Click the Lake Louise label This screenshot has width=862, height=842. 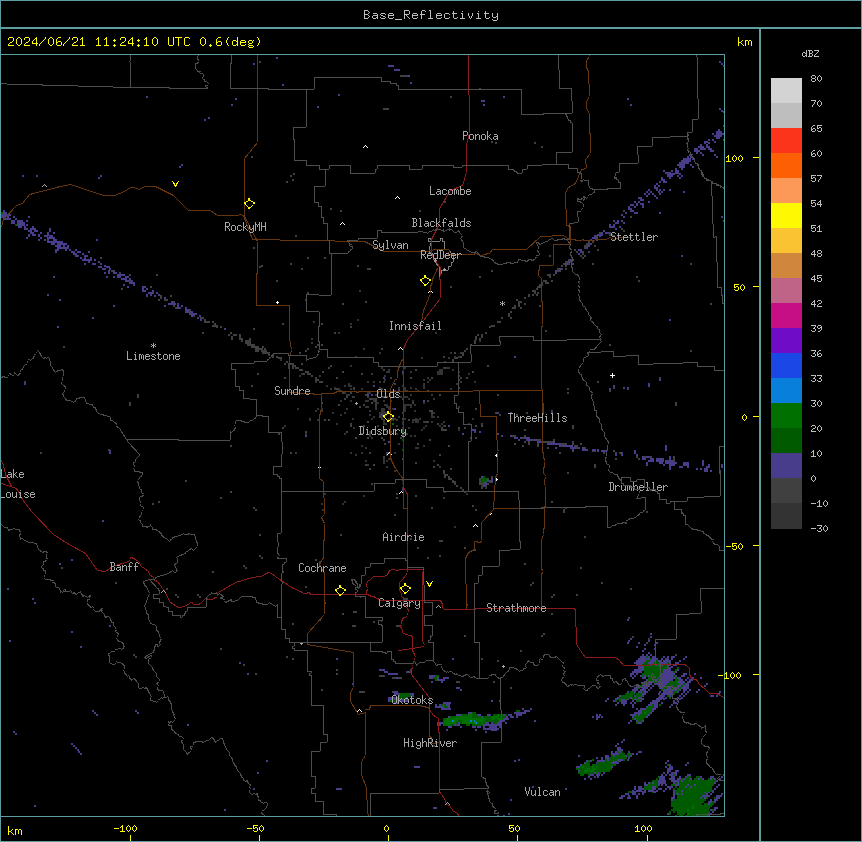pyautogui.click(x=18, y=484)
